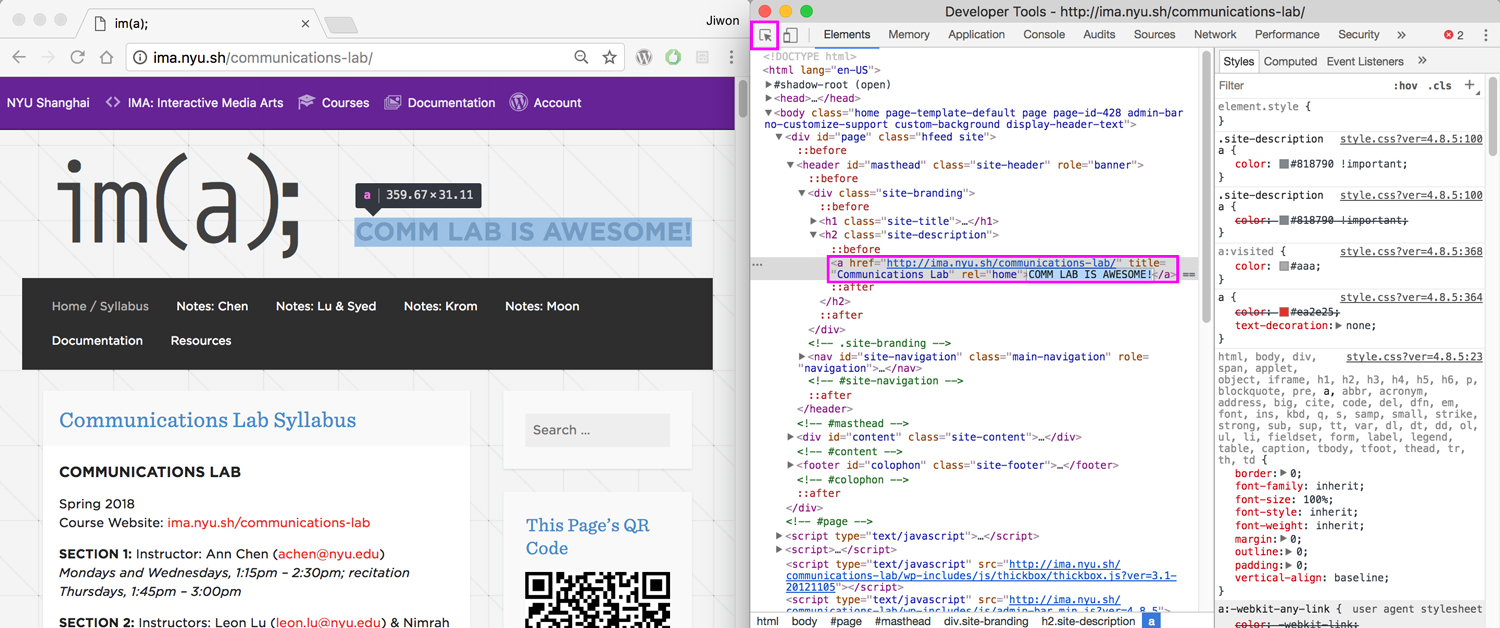Viewport: 1500px width, 628px height.
Task: Expand the footer colophon node
Action: point(790,465)
